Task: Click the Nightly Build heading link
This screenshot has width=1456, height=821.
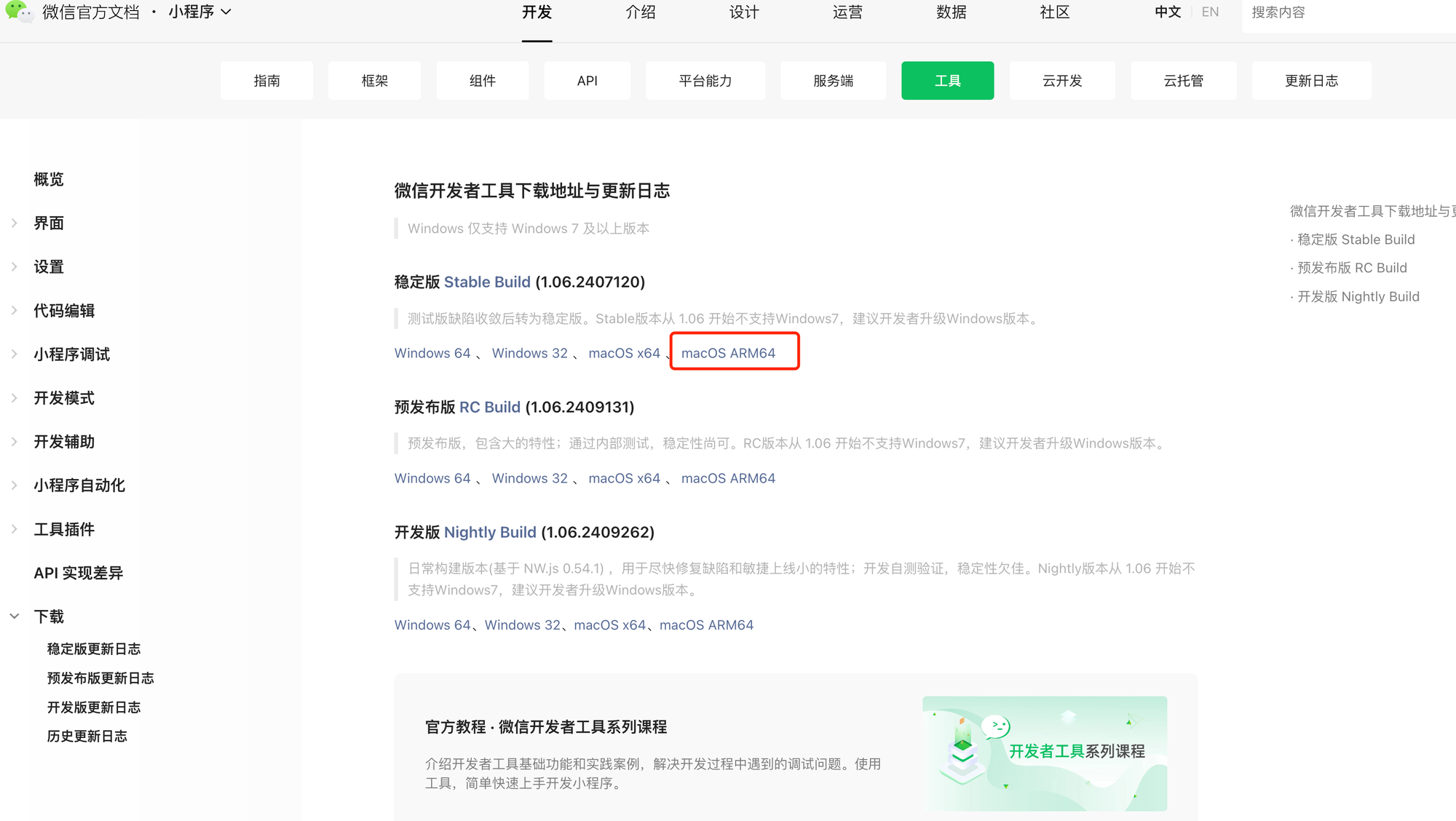Action: [x=490, y=532]
